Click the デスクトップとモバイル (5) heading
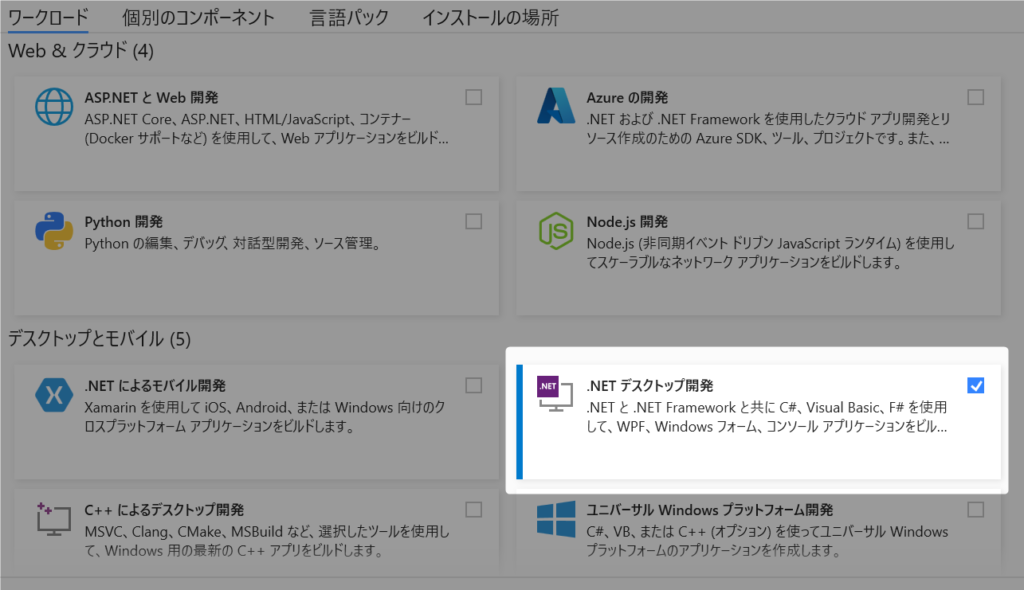The width and height of the screenshot is (1024, 590). coord(99,338)
